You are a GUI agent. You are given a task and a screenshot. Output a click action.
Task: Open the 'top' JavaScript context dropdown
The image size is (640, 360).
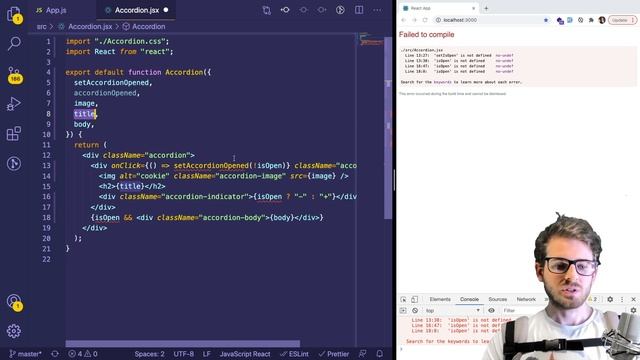tap(452, 311)
